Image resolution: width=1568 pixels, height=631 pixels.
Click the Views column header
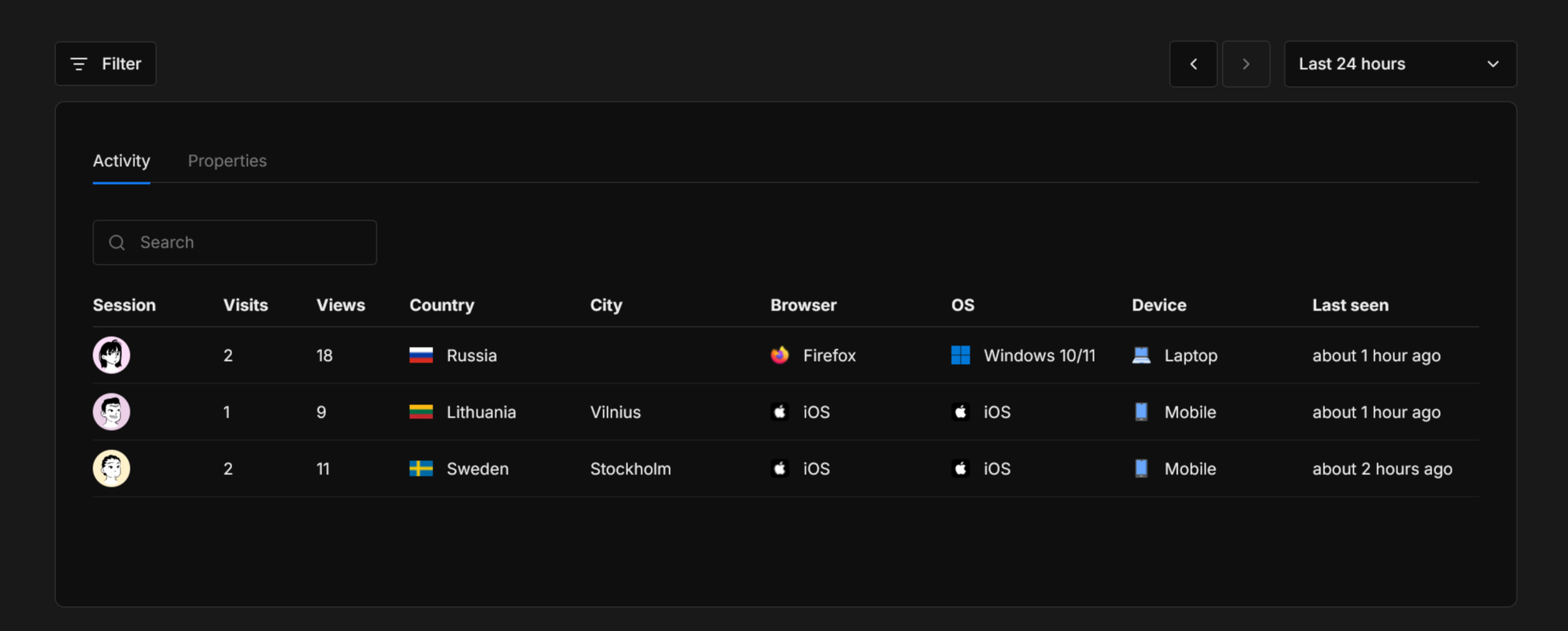(x=340, y=305)
